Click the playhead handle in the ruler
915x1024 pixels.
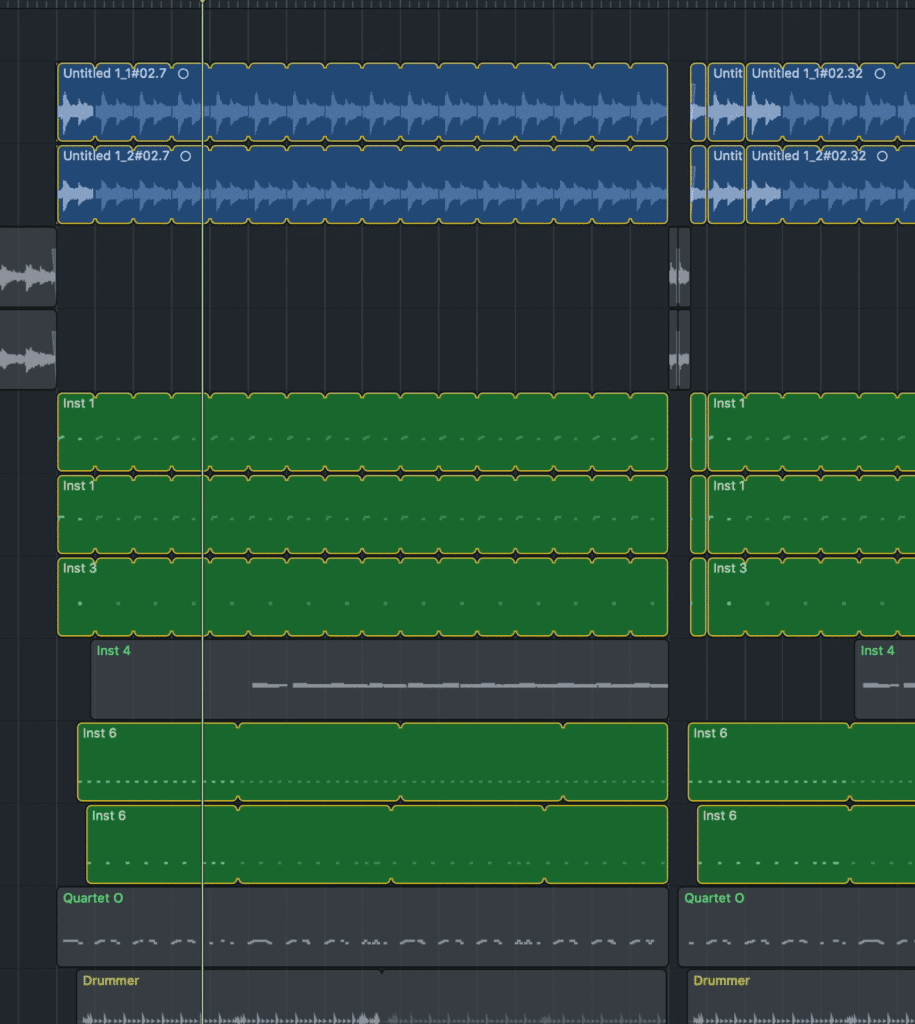pos(202,2)
